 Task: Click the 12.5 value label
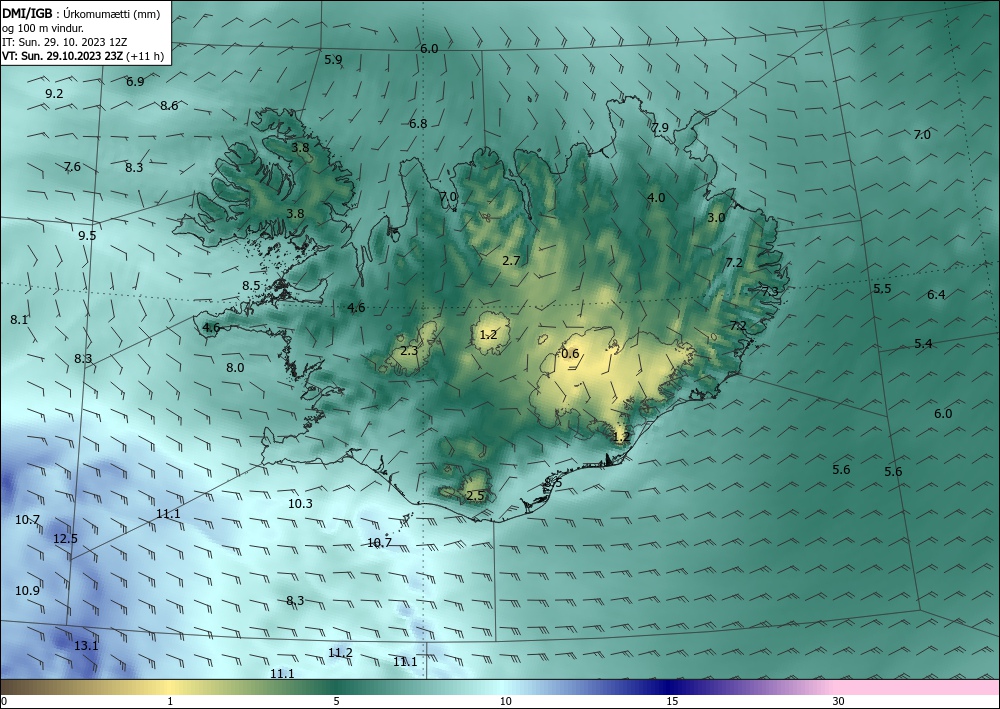(65, 539)
